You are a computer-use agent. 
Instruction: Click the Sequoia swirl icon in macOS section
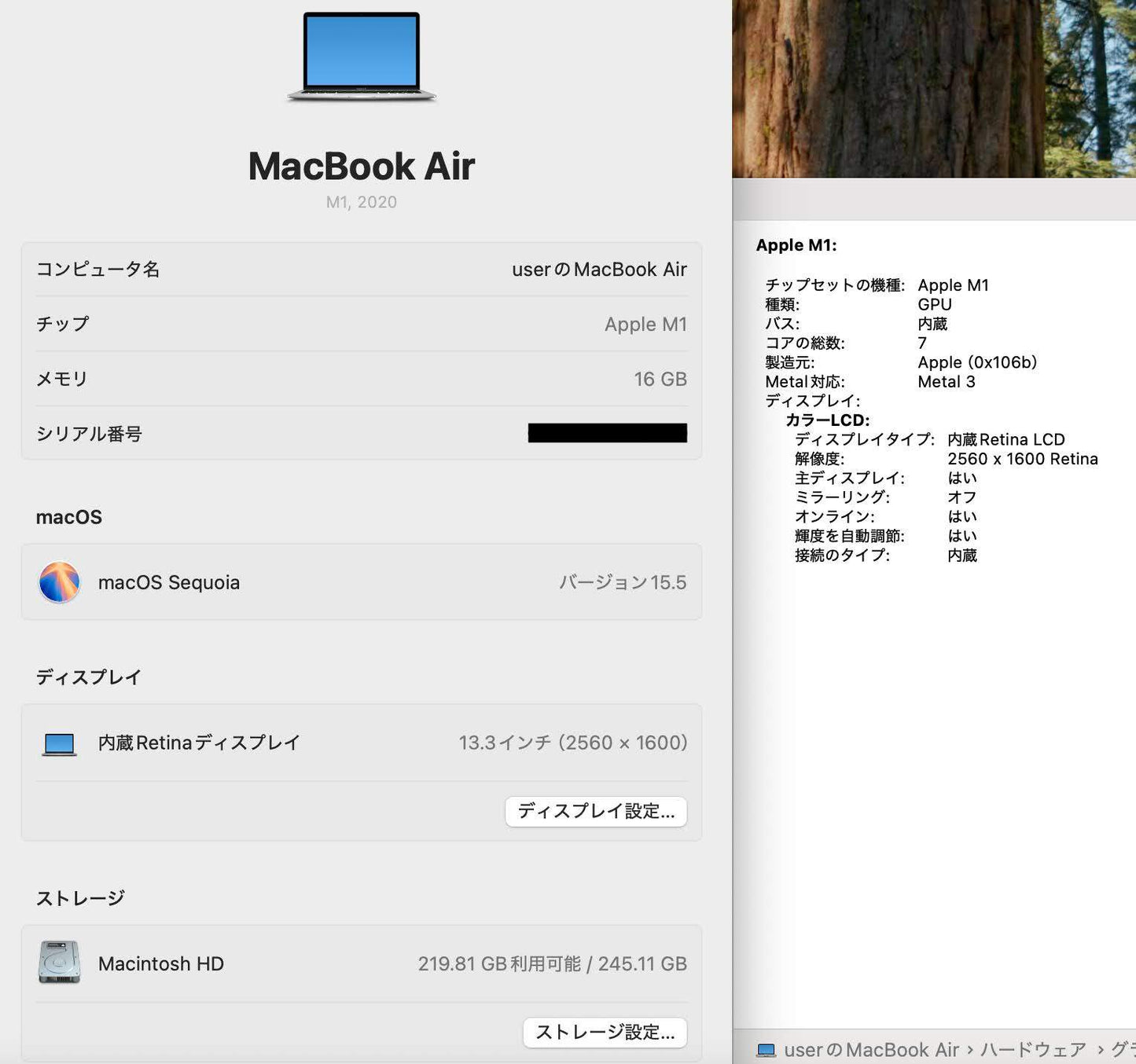point(59,582)
